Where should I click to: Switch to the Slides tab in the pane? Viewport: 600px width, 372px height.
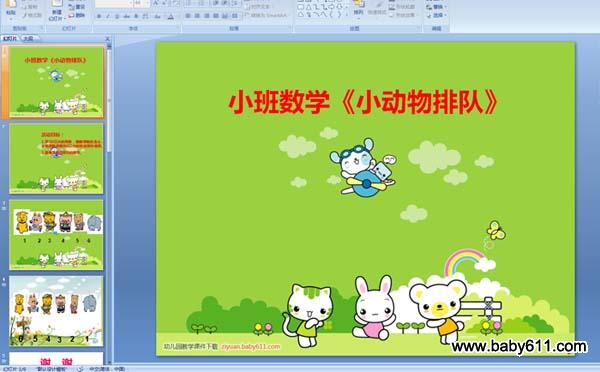coord(10,38)
